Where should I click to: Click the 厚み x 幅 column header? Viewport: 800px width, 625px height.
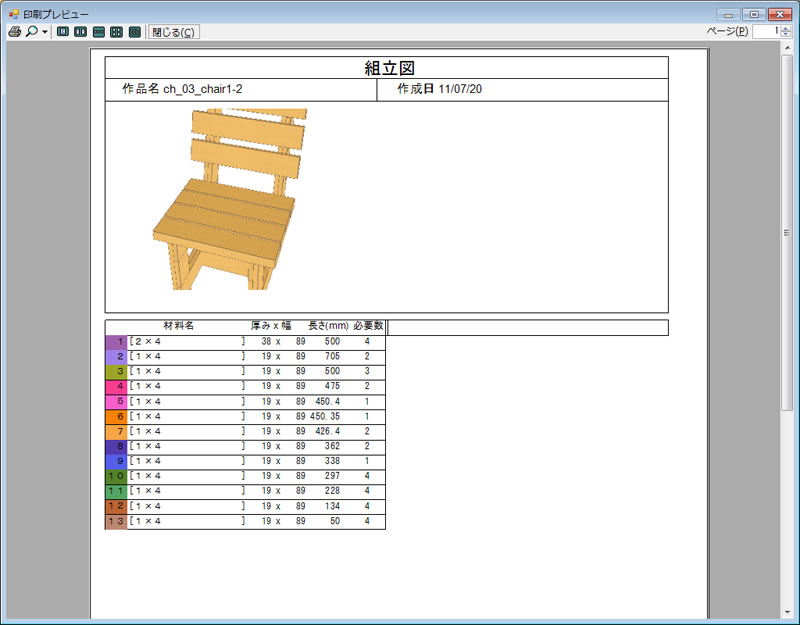click(x=271, y=326)
